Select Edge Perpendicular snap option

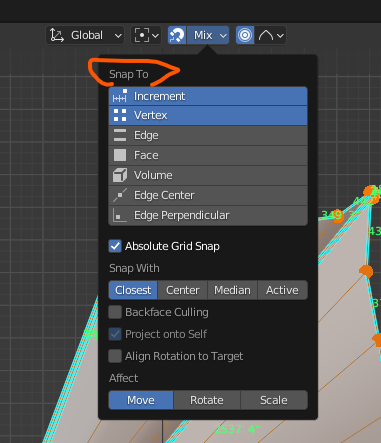(208, 215)
